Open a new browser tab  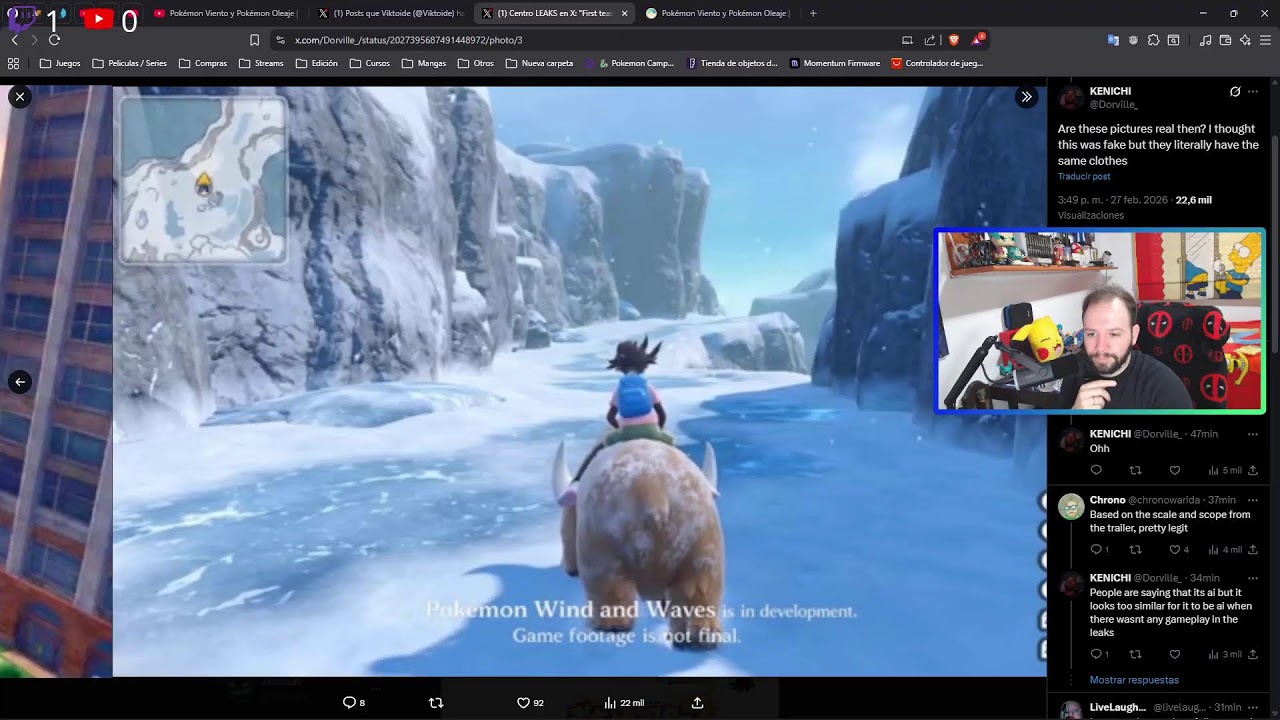[813, 13]
